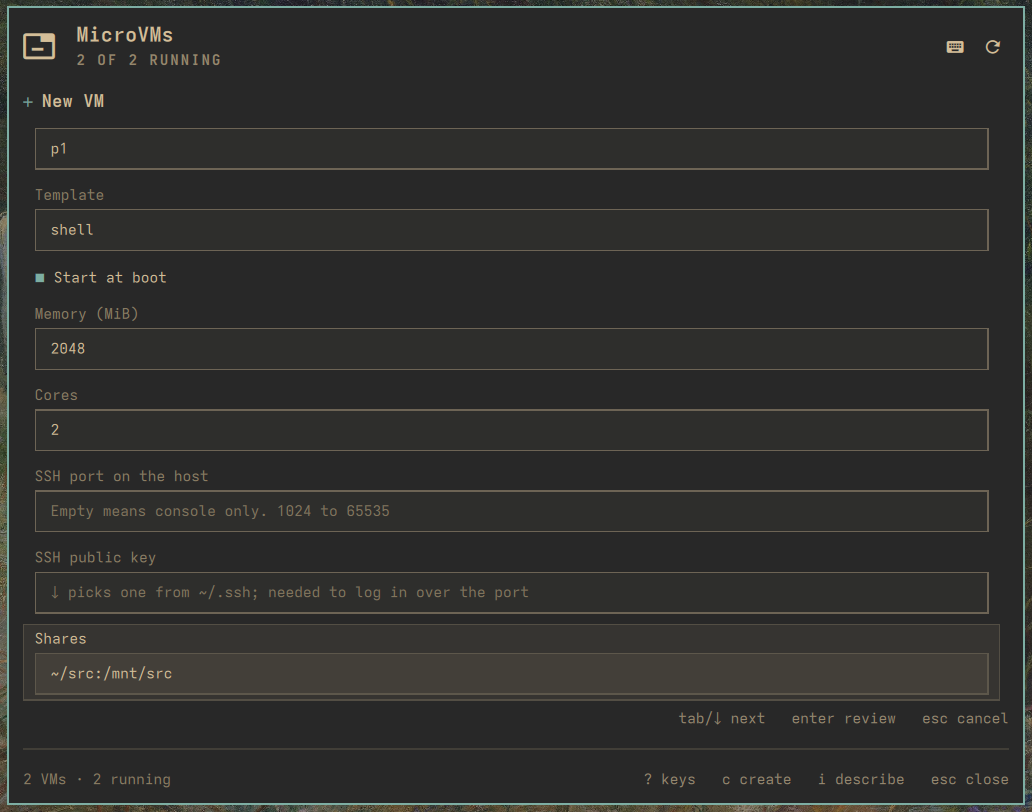The image size is (1032, 812).
Task: Click the MicroVMs app icon
Action: tap(39, 46)
